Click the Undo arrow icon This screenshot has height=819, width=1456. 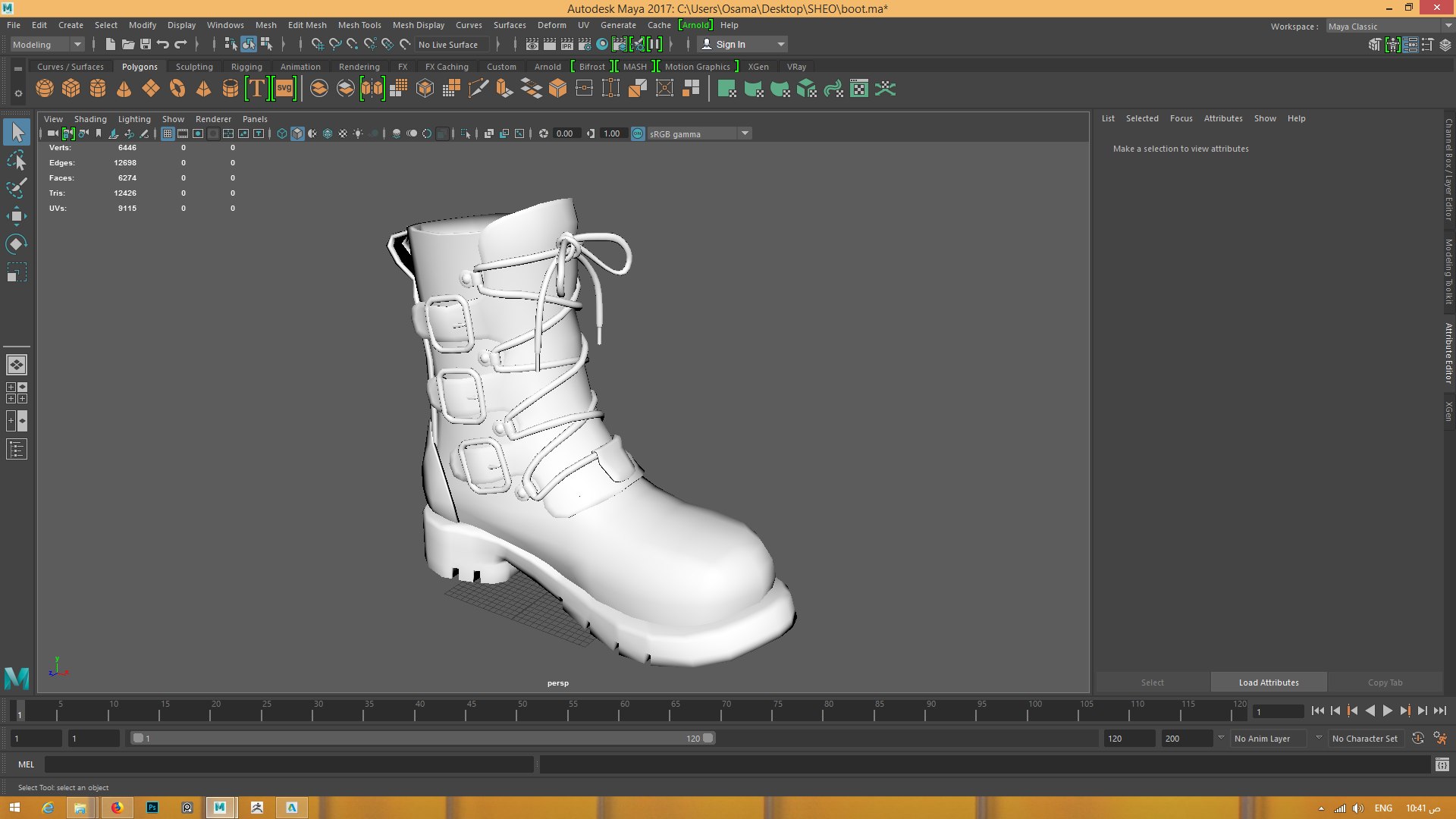pos(163,44)
